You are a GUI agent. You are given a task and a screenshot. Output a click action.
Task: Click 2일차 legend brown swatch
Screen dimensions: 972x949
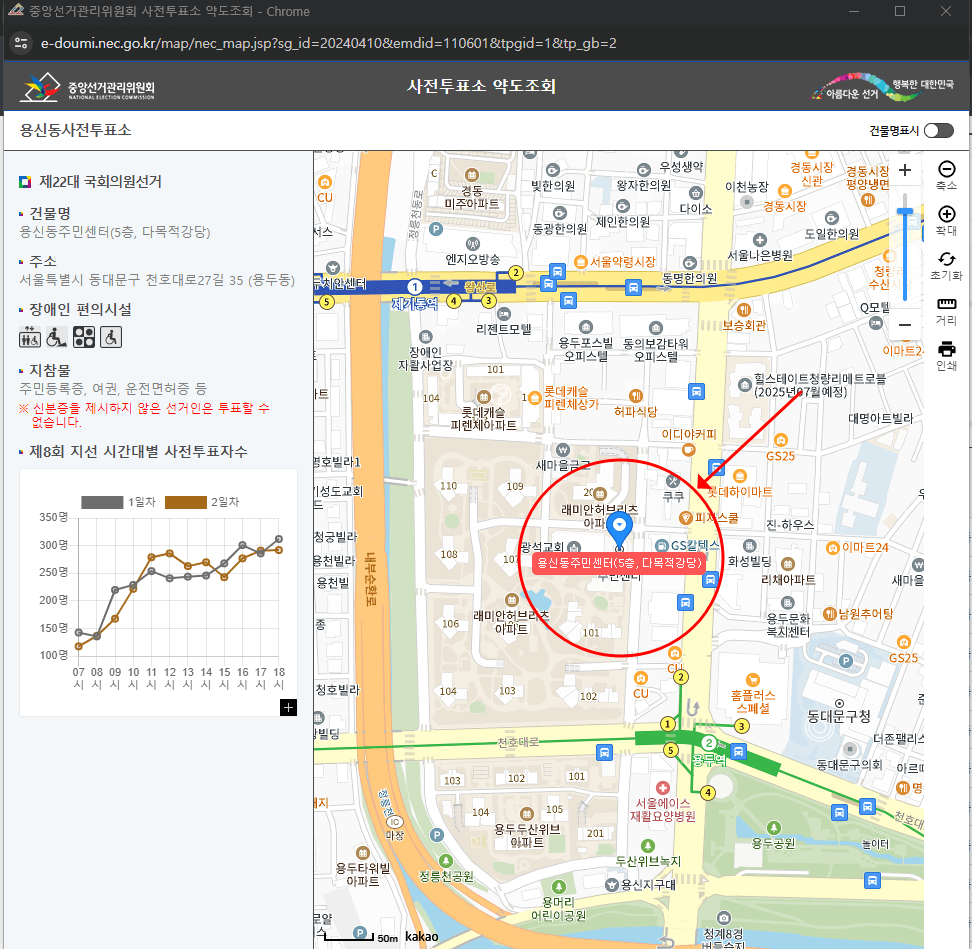coord(185,502)
